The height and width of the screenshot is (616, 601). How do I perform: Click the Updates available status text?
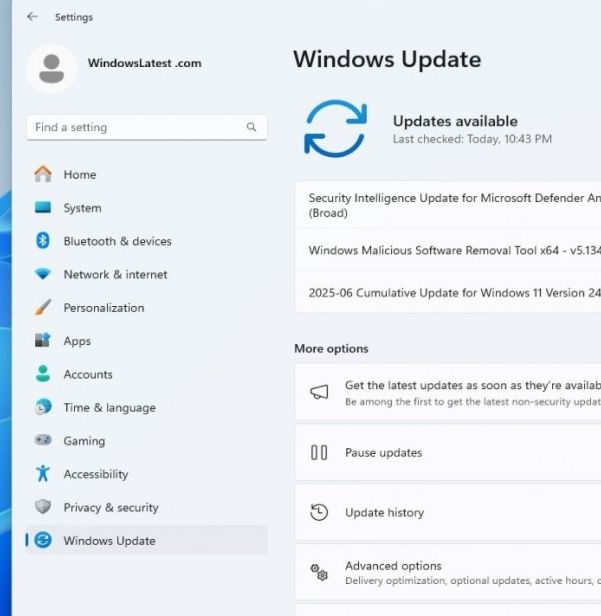tap(455, 121)
